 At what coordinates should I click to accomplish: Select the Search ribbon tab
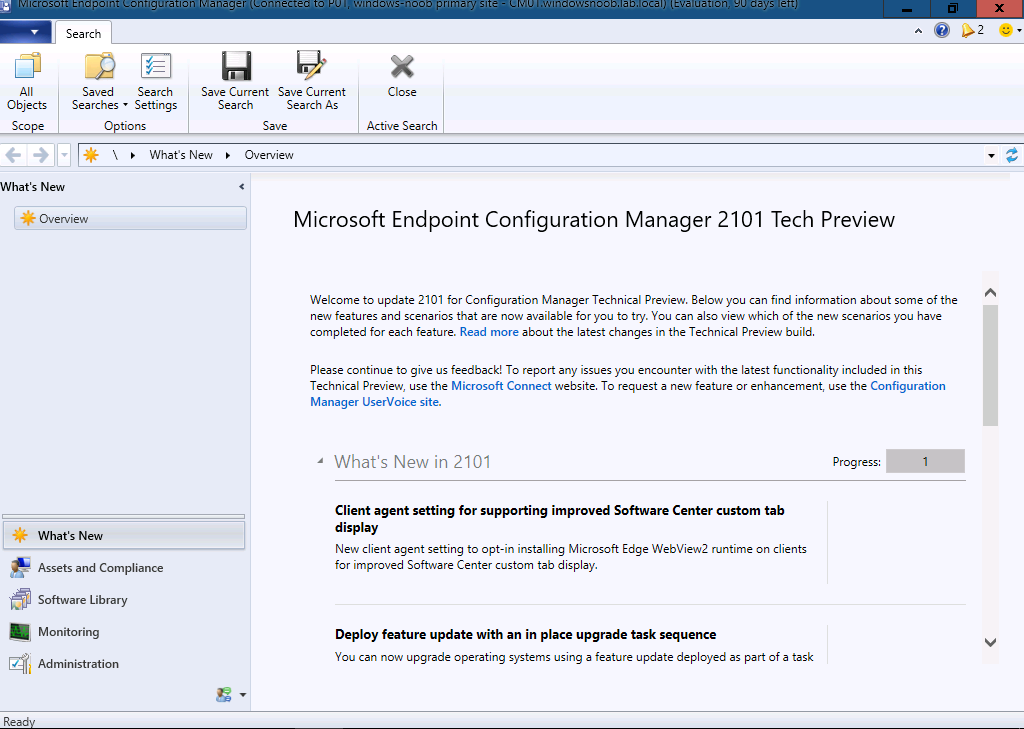click(83, 33)
